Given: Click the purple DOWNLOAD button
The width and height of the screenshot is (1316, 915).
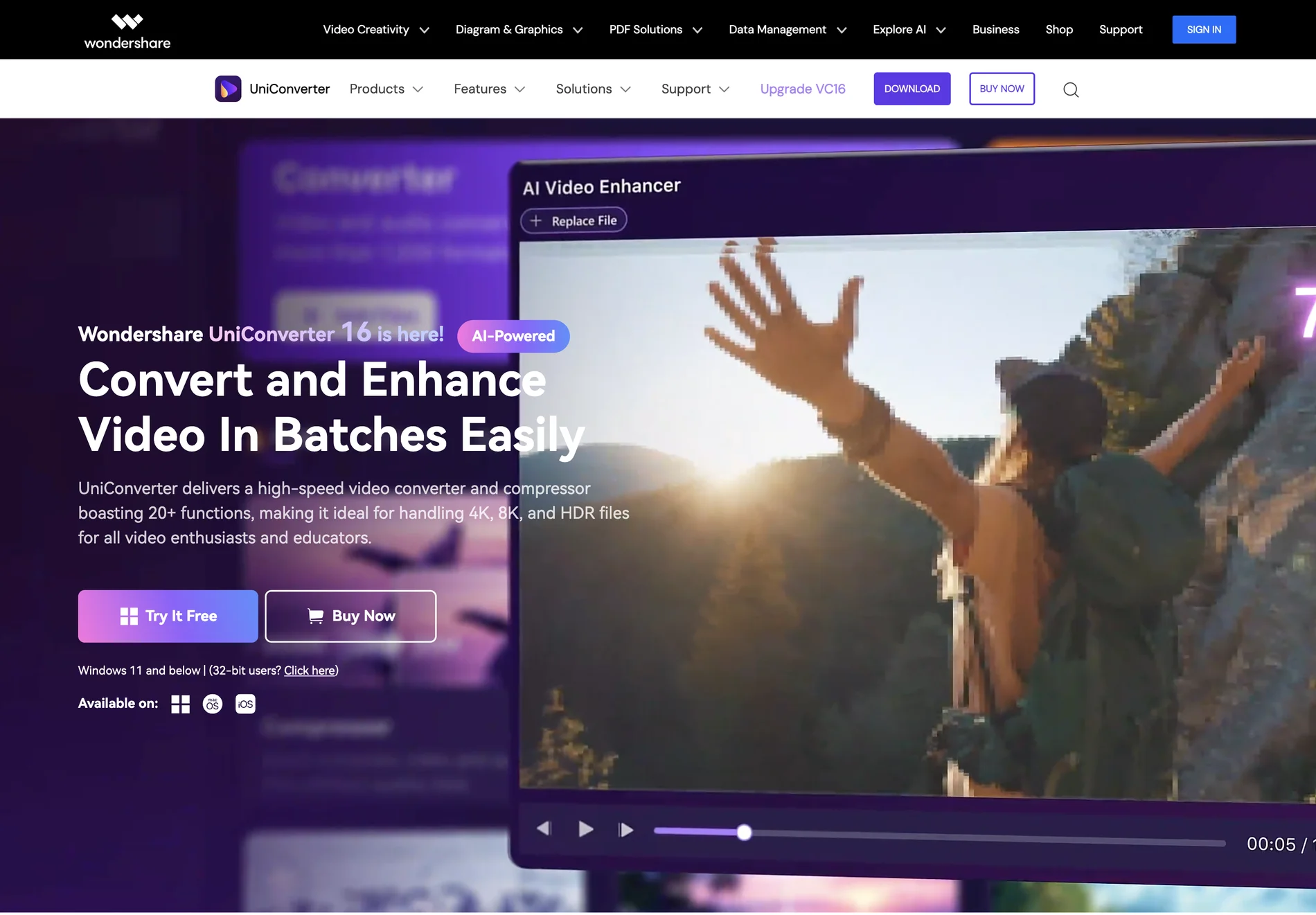Looking at the screenshot, I should tap(912, 89).
